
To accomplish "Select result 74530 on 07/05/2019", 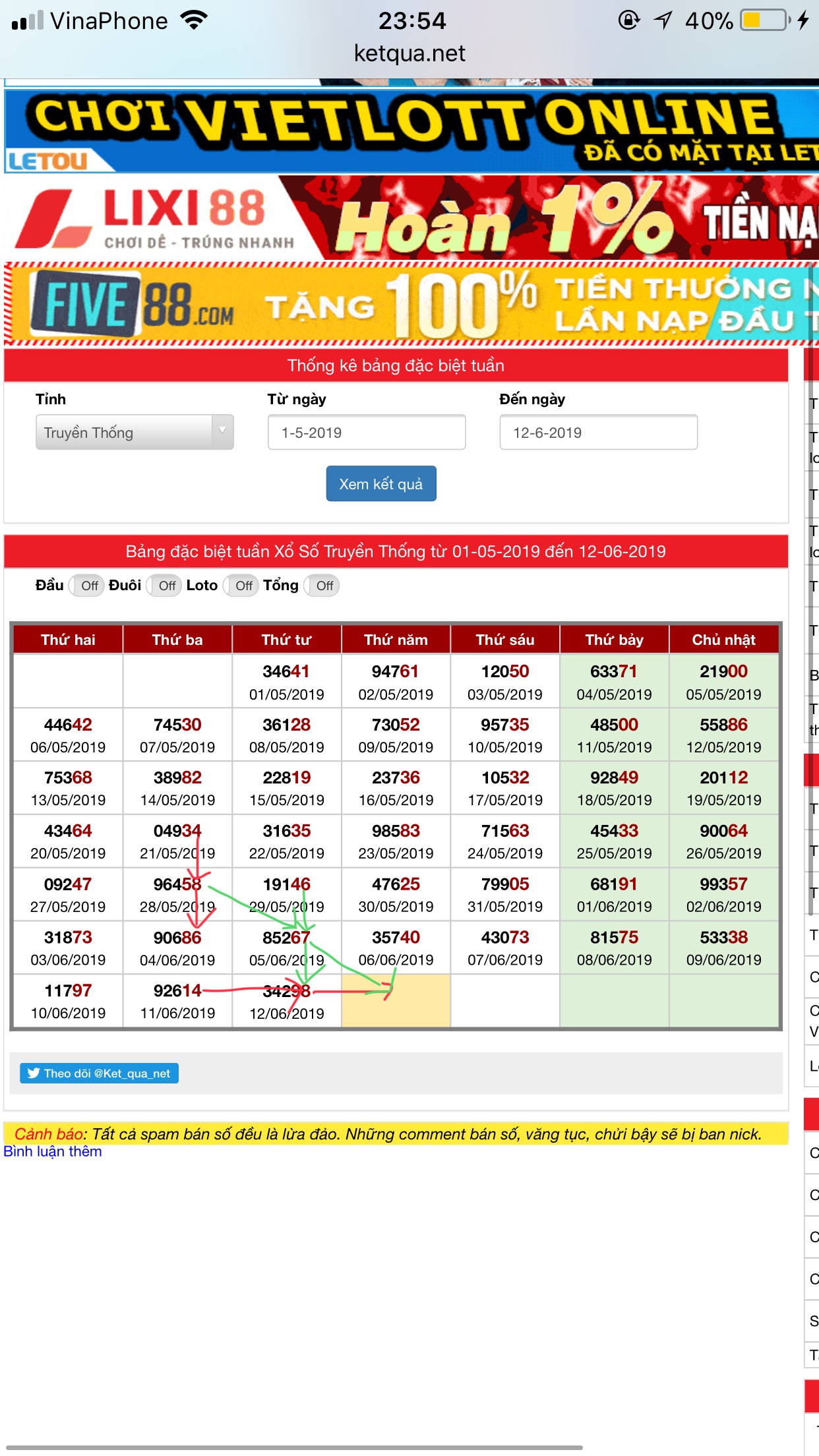I will (x=177, y=735).
